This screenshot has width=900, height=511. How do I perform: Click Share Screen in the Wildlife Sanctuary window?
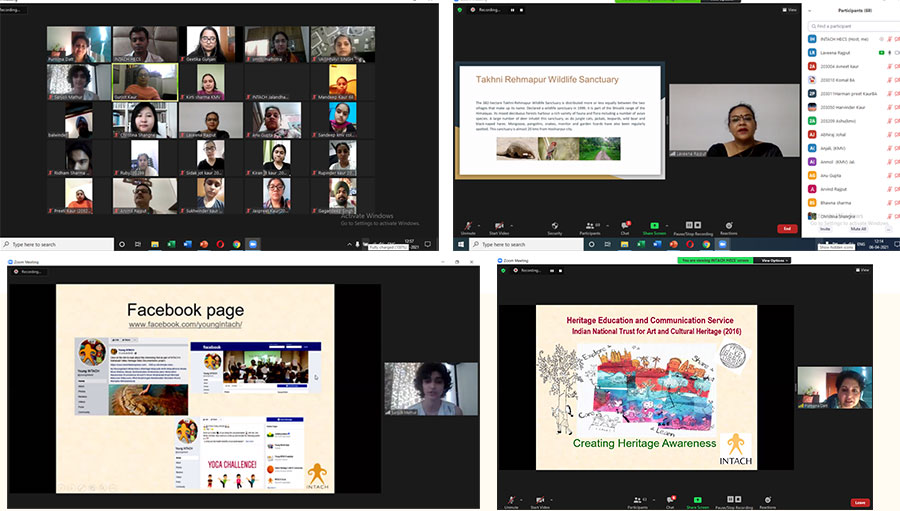[654, 228]
